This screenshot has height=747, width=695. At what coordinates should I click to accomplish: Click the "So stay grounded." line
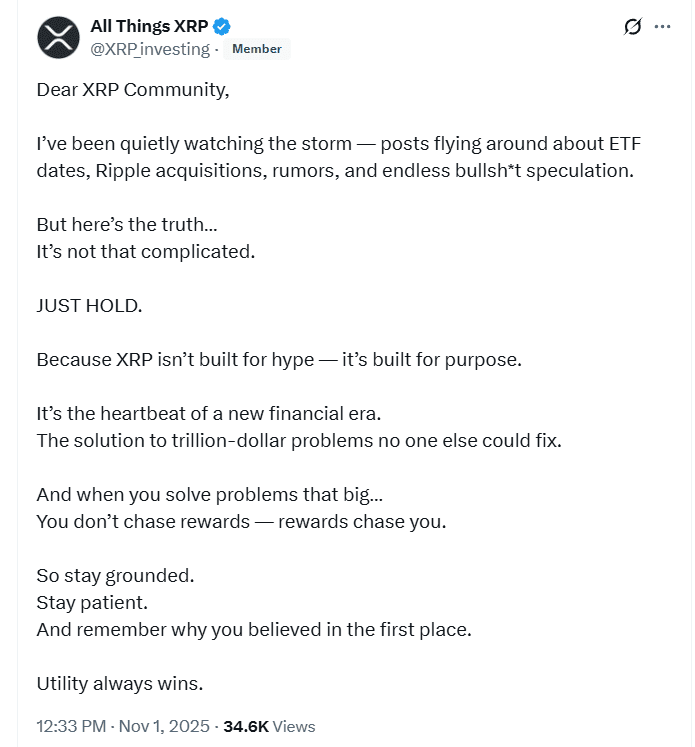coord(115,576)
